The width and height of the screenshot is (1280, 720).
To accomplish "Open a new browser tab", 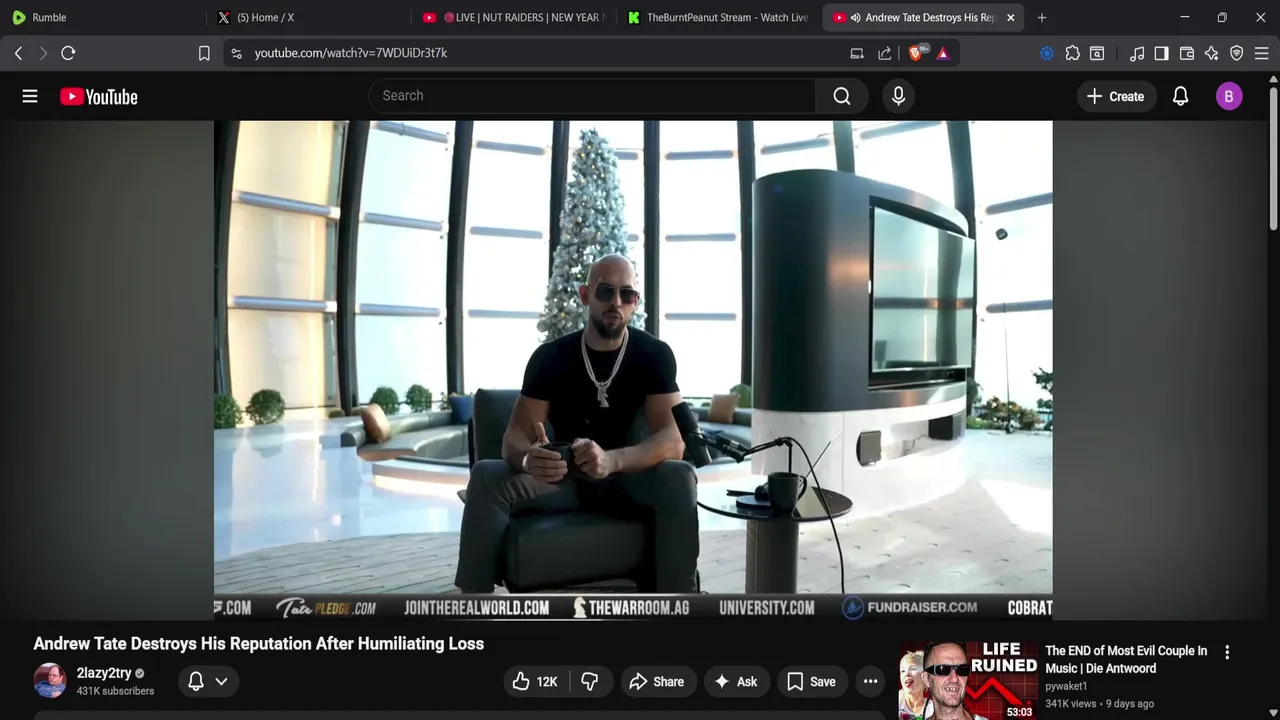I will coord(1042,17).
